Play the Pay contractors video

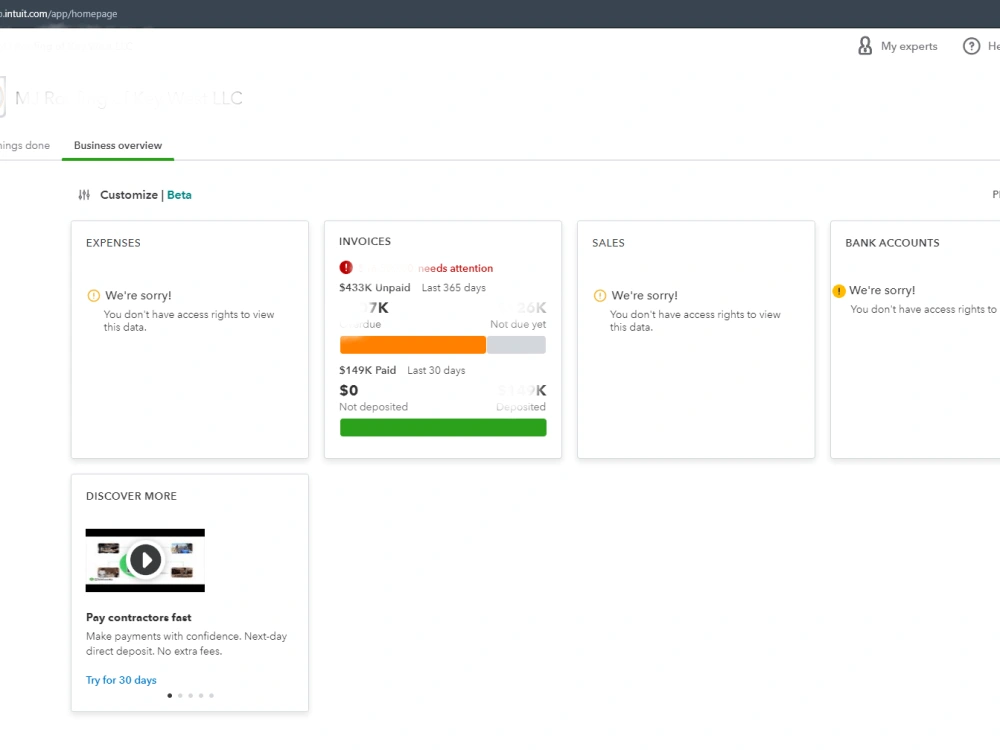click(x=145, y=560)
